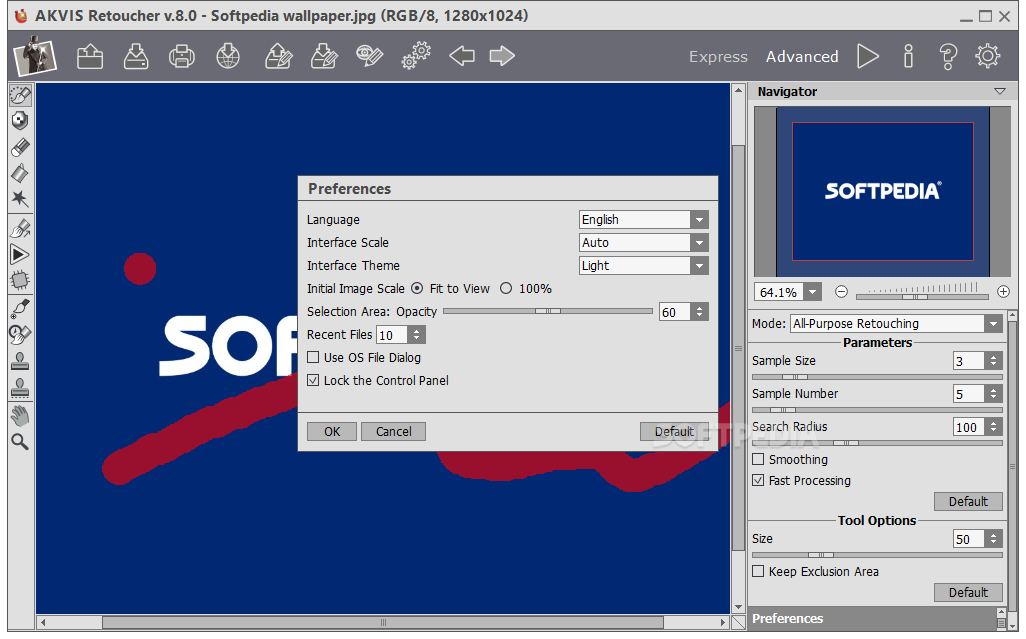Click the Navigator image thumbnail

click(x=882, y=192)
